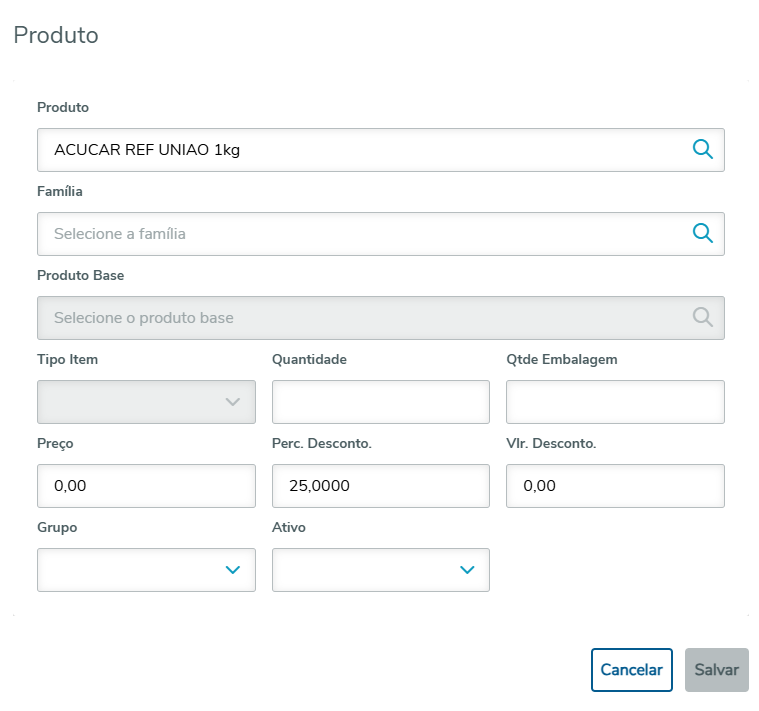Click the Perc. Desconto. label text
Image resolution: width=759 pixels, height=711 pixels.
[x=322, y=443]
